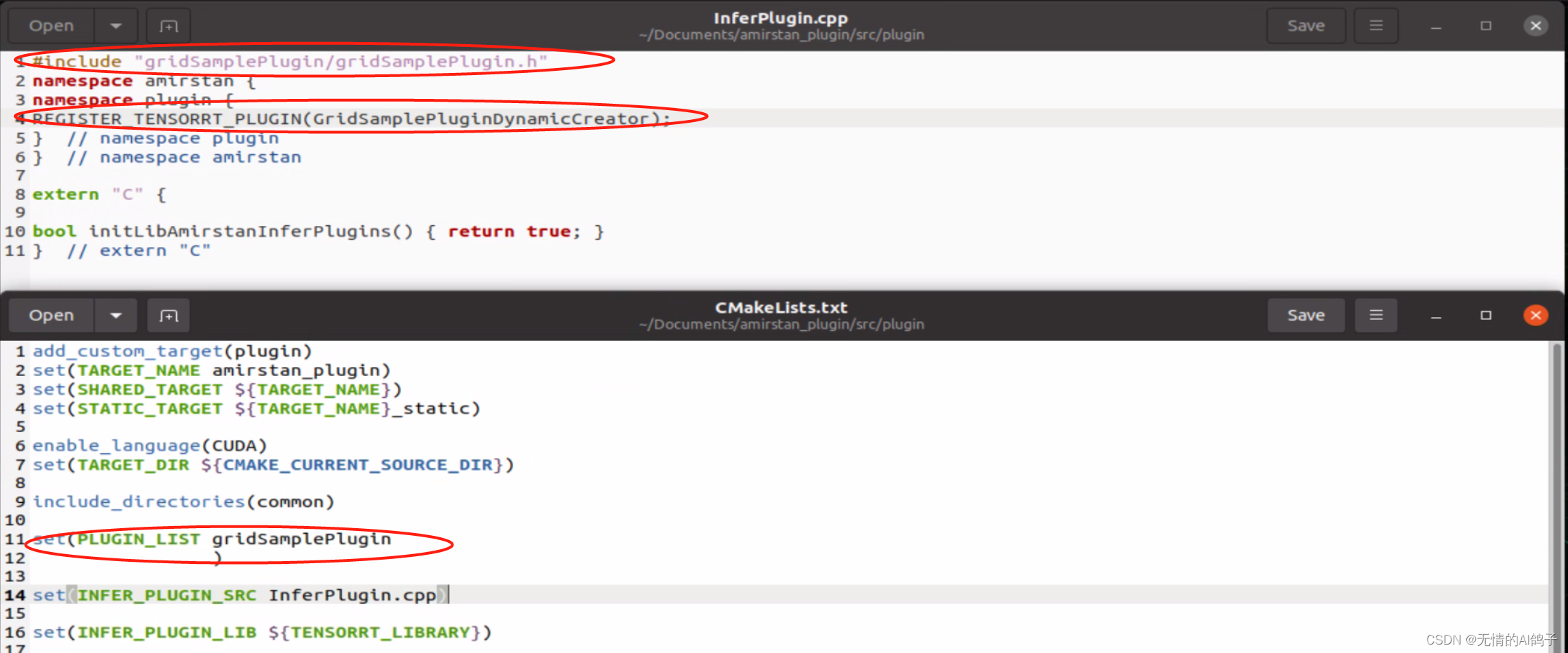Click the initLibAmirstanInferPlugins function line
Screen dimensions: 1568x653
coord(318,231)
